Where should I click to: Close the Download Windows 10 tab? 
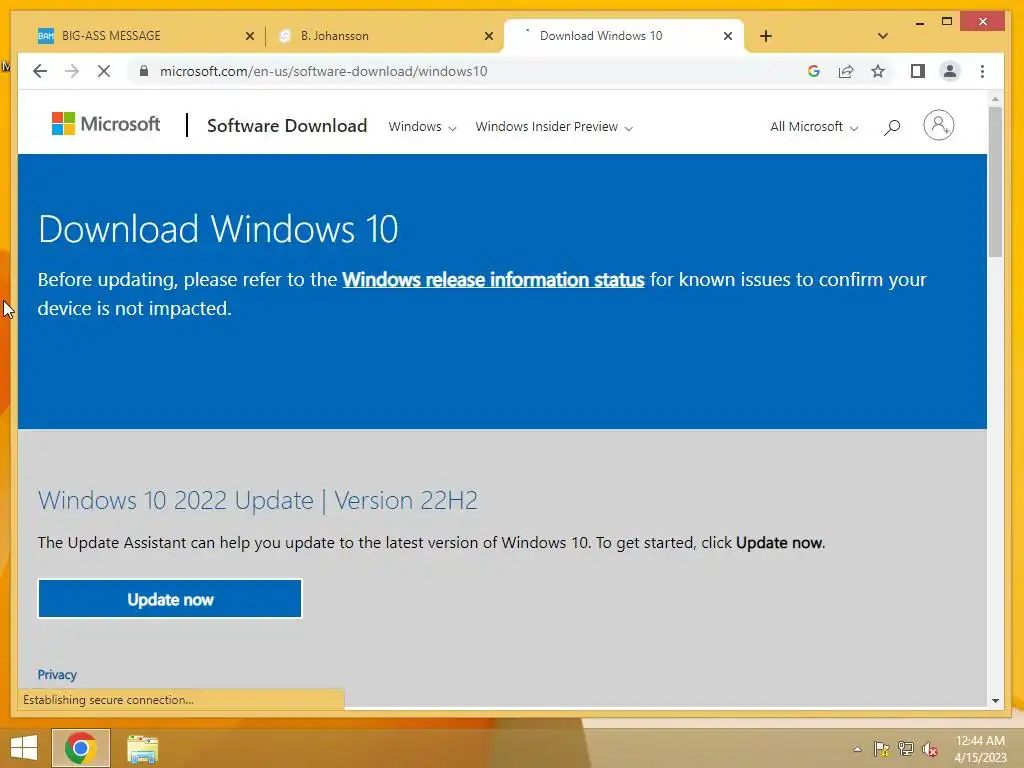pos(728,36)
